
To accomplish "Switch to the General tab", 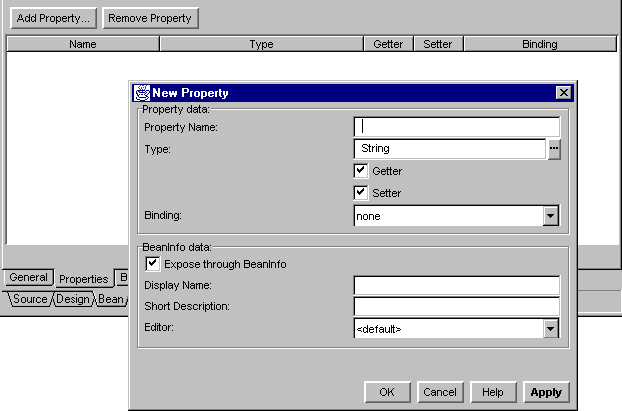I will coord(29,278).
